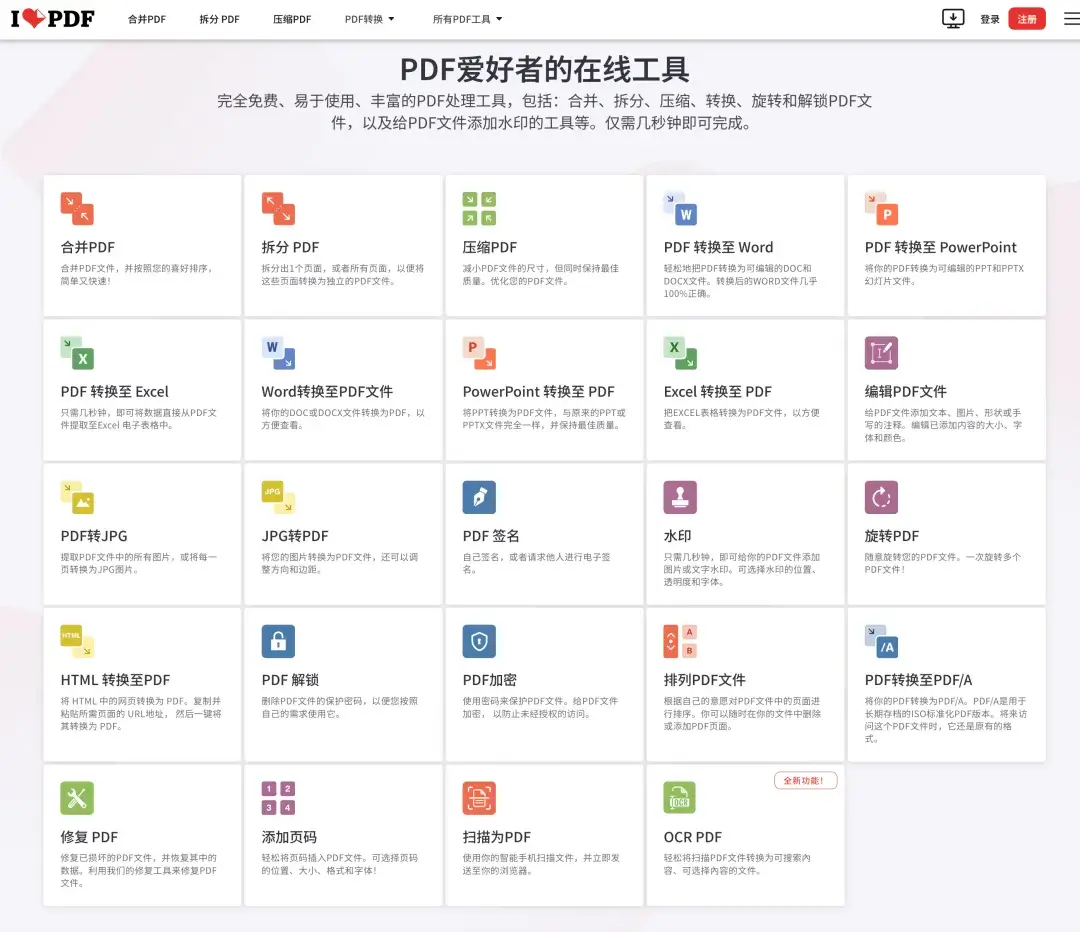Select the PDF 转换至 Excel title
Image resolution: width=1080 pixels, height=932 pixels.
114,392
